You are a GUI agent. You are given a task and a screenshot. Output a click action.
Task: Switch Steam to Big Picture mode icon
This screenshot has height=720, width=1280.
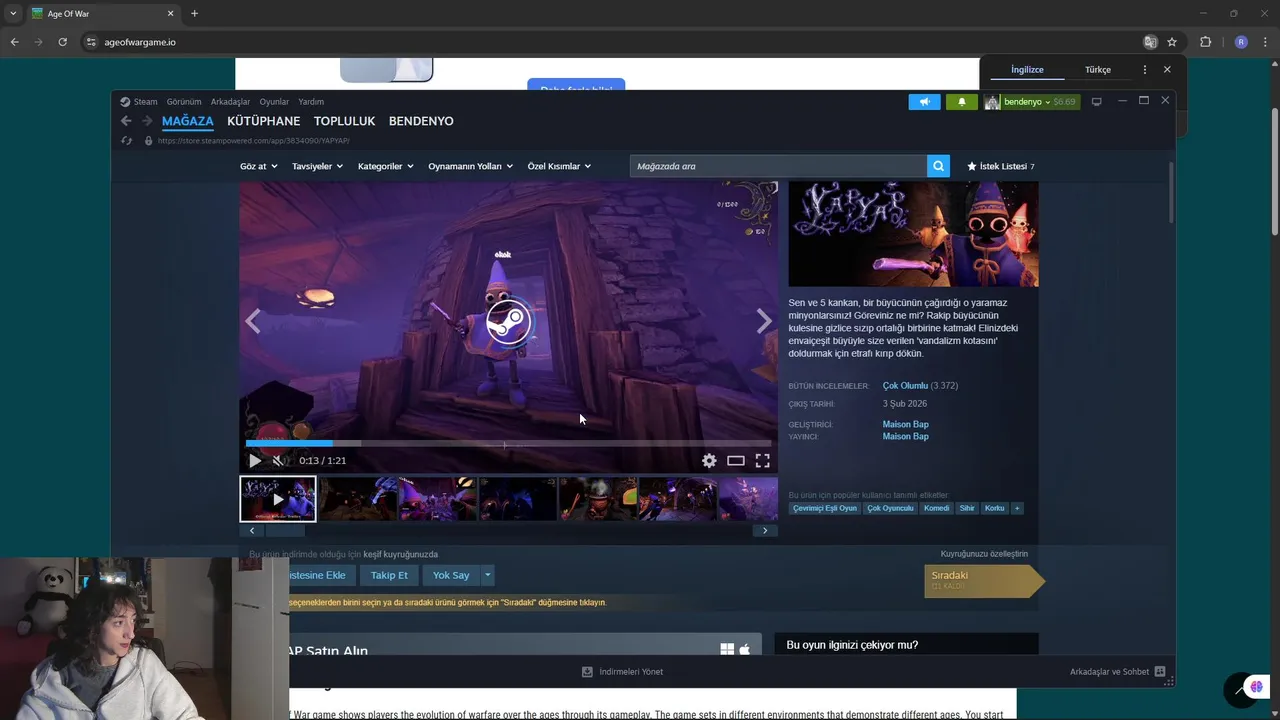pyautogui.click(x=1097, y=102)
